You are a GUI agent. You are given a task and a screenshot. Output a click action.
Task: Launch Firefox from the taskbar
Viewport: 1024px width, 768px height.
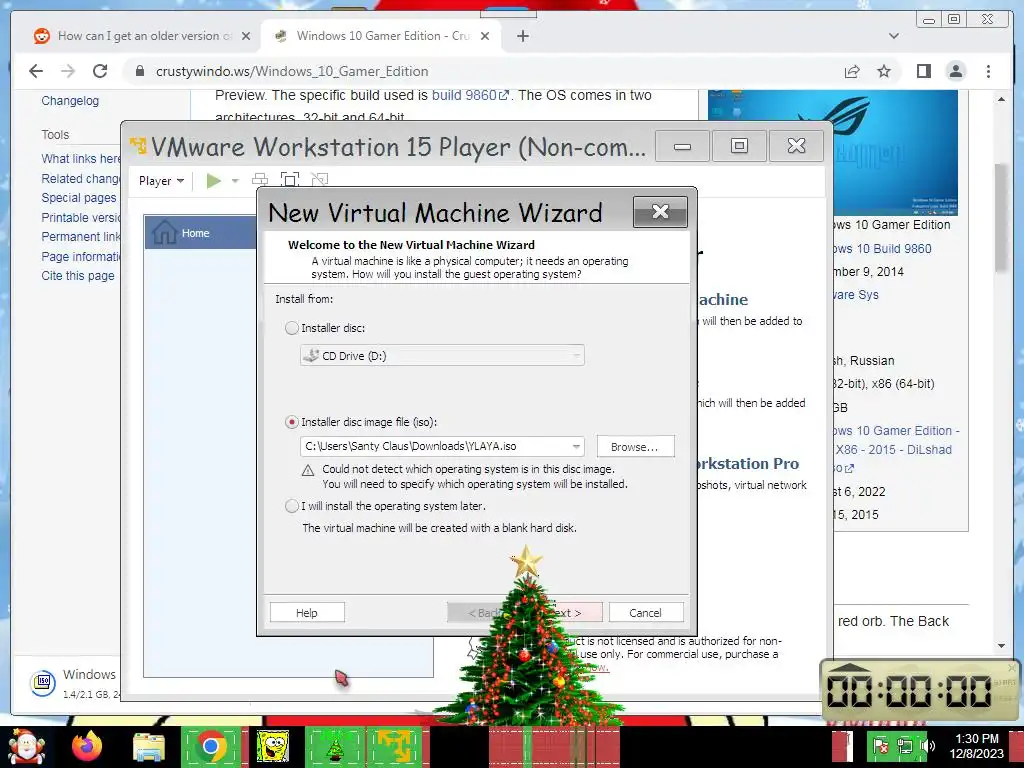[87, 746]
